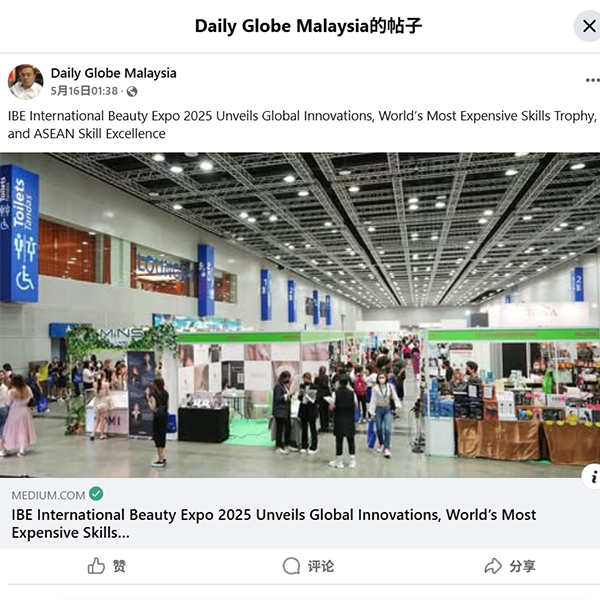This screenshot has width=600, height=600.
Task: Click the info icon on the image
Action: [x=592, y=477]
